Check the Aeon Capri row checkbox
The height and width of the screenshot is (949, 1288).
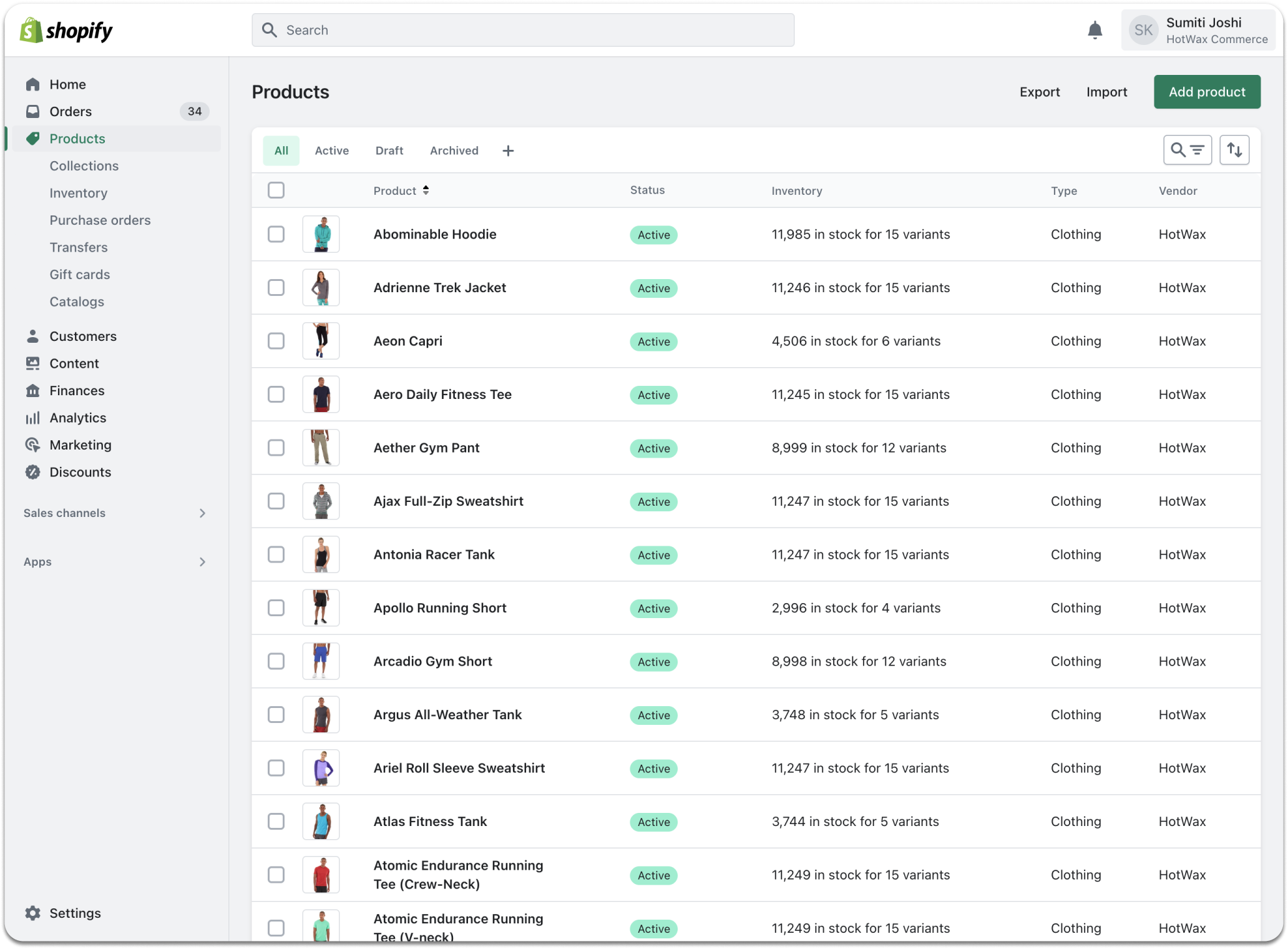pyautogui.click(x=276, y=341)
